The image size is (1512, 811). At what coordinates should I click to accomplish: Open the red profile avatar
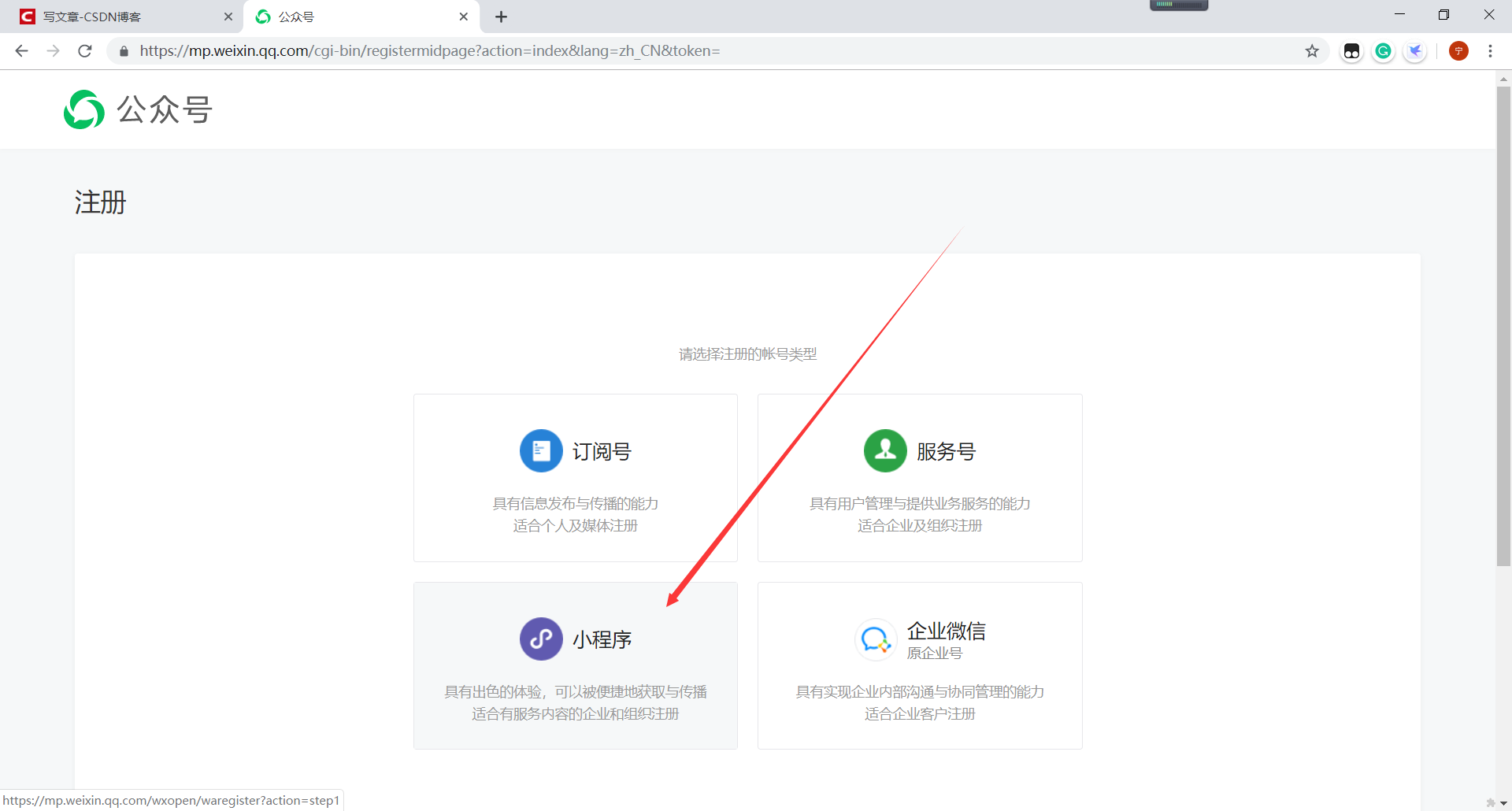[1458, 51]
